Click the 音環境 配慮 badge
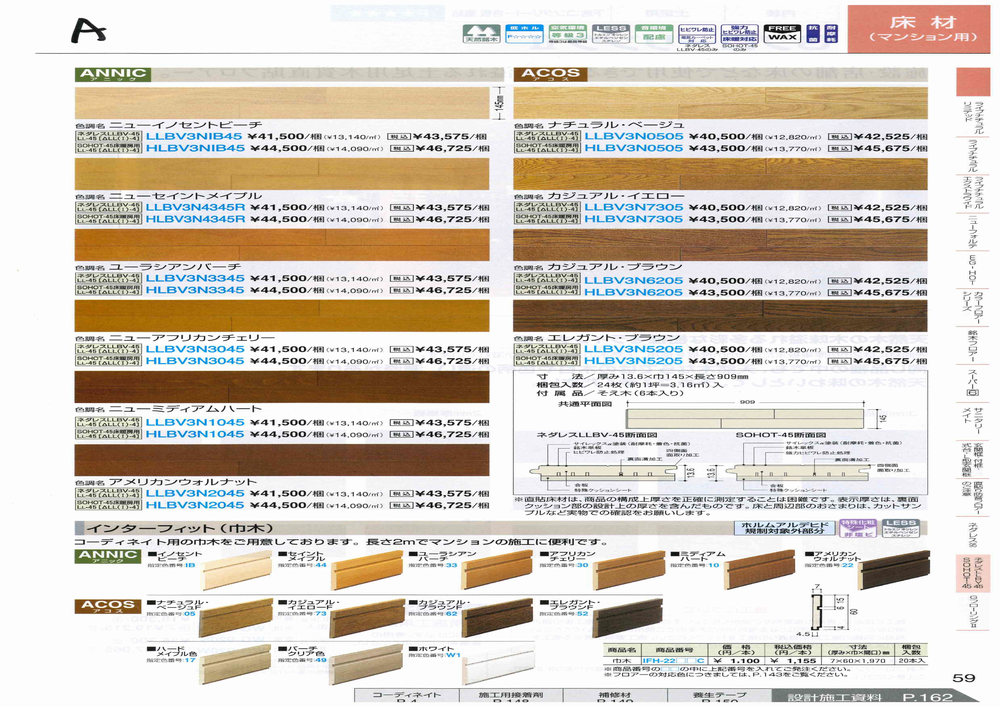1000x707 pixels. click(x=653, y=33)
